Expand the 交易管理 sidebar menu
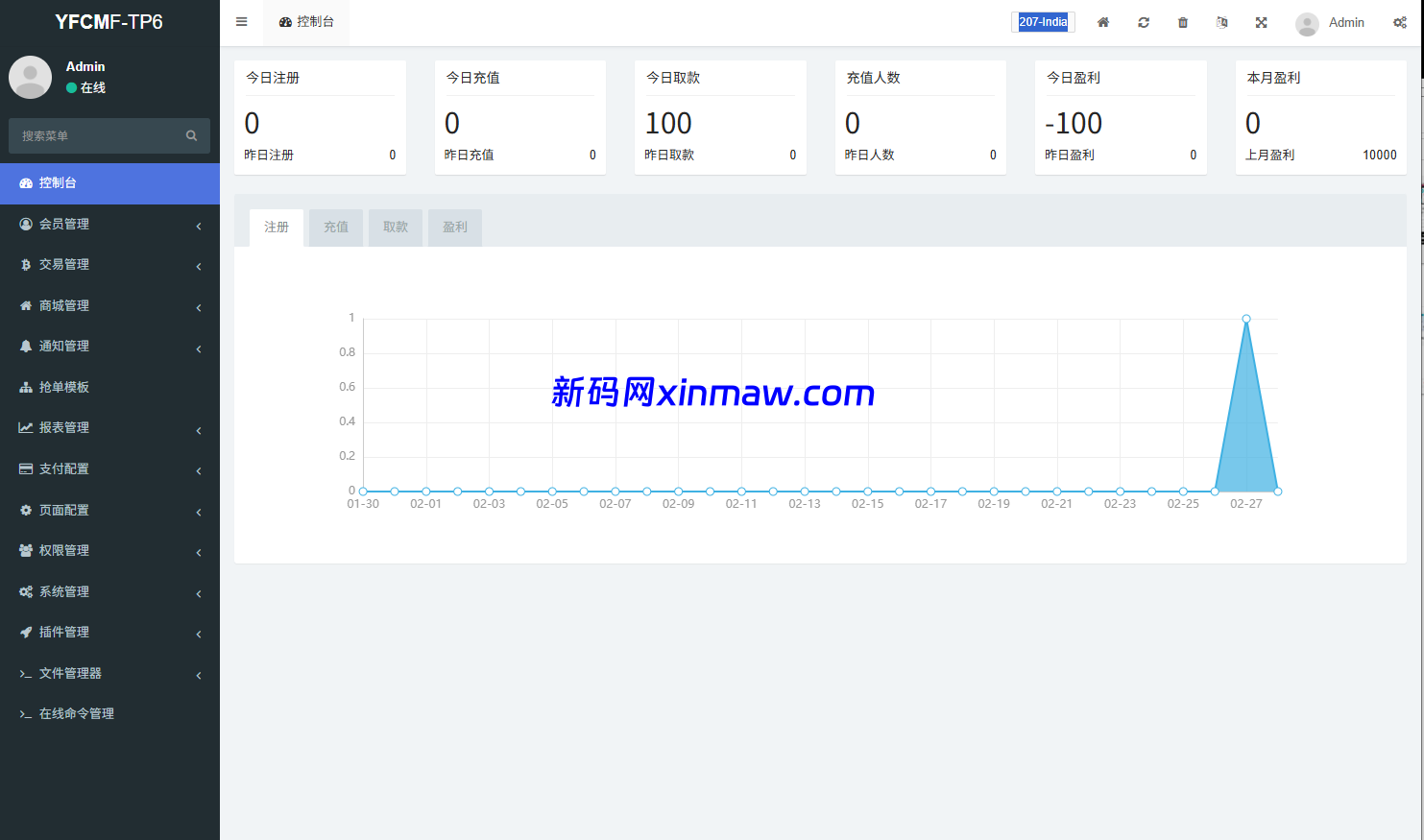Image resolution: width=1424 pixels, height=840 pixels. [x=64, y=264]
